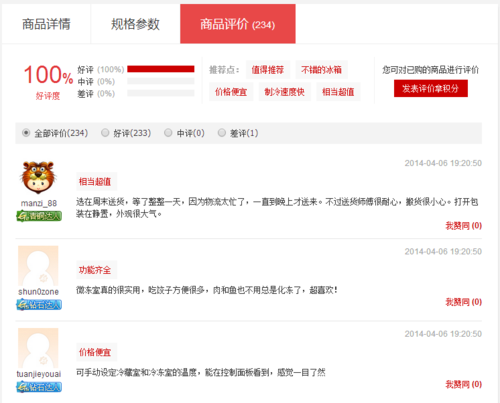Select the 差评(1) radio option

point(222,133)
